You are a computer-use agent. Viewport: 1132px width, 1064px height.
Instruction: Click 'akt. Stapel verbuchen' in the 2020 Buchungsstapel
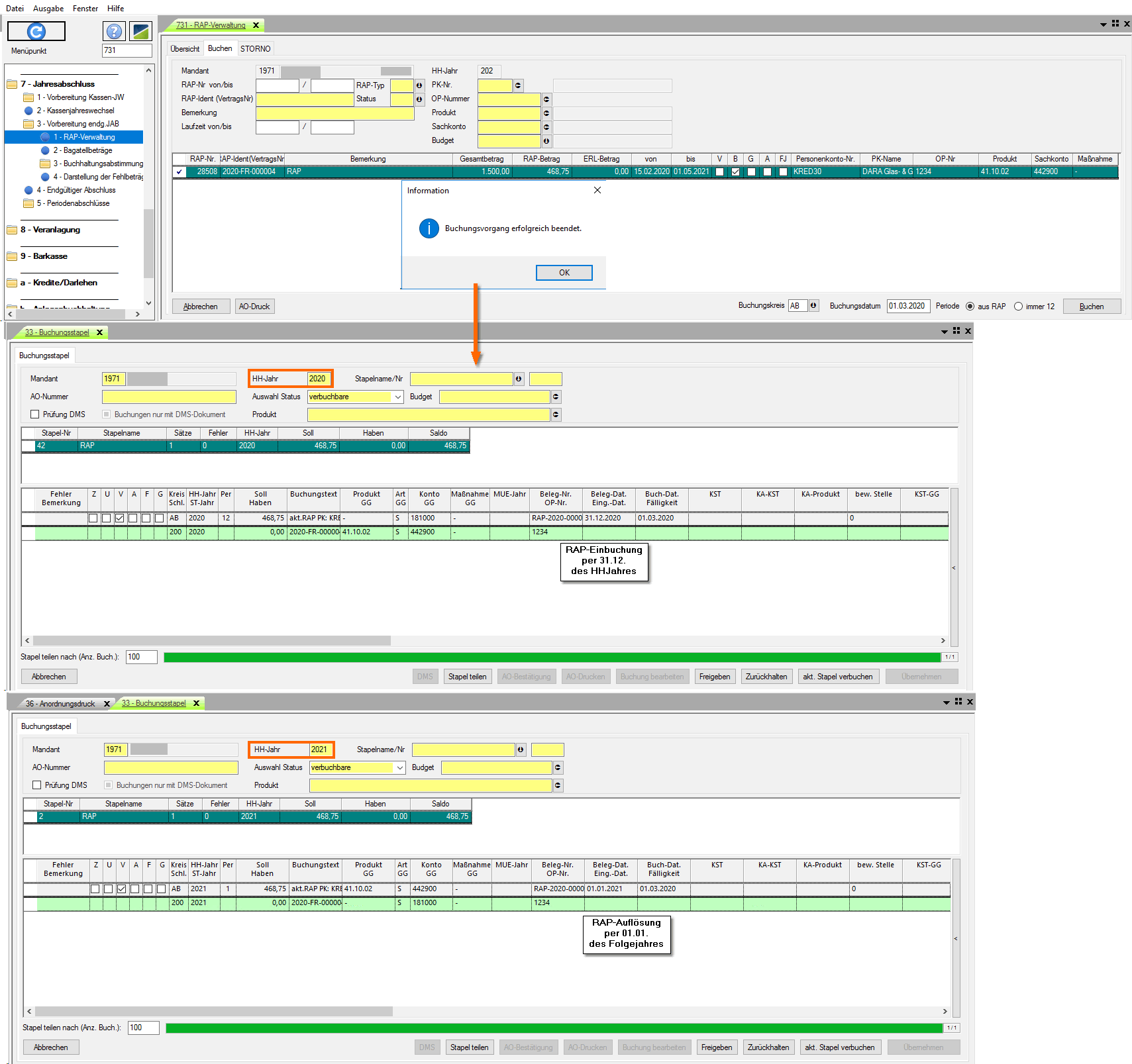tap(838, 677)
